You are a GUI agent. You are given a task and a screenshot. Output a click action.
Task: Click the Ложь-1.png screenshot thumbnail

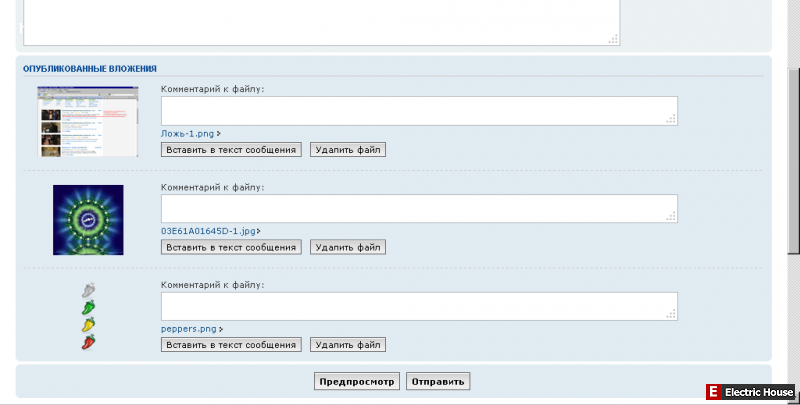coord(87,122)
